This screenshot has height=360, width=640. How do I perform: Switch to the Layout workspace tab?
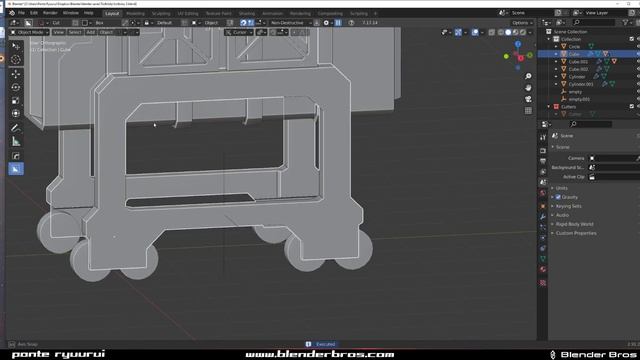(112, 13)
